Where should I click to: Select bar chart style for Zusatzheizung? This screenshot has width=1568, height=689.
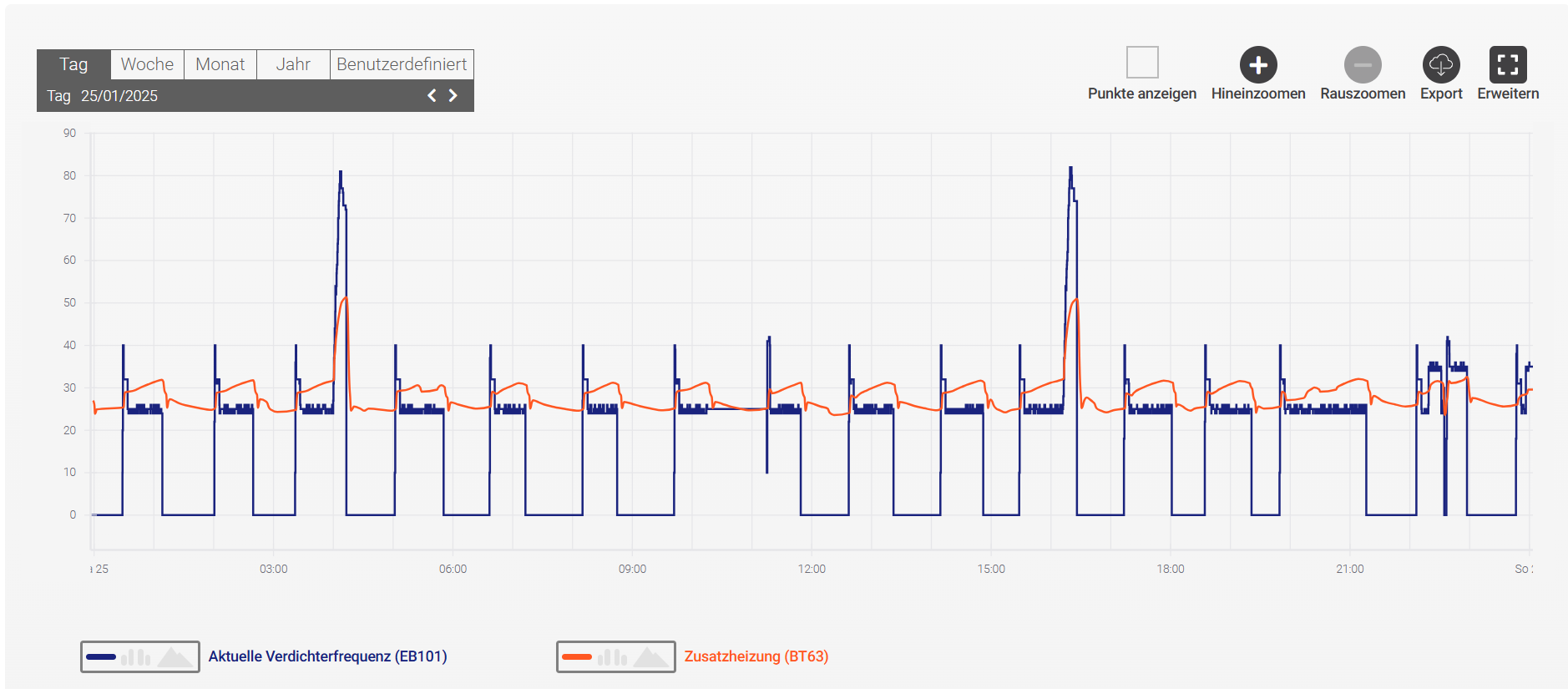[x=612, y=657]
